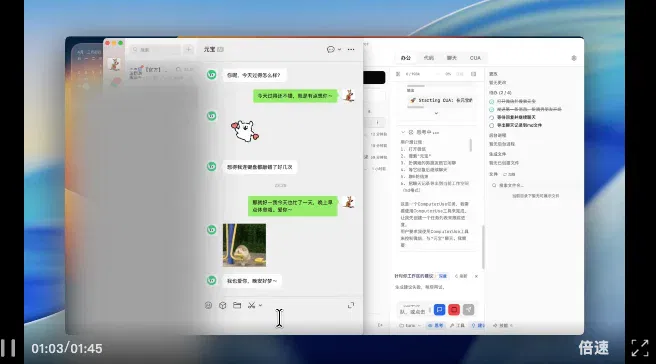Open the official account chat row in list
656x364 pixels.
pos(161,72)
